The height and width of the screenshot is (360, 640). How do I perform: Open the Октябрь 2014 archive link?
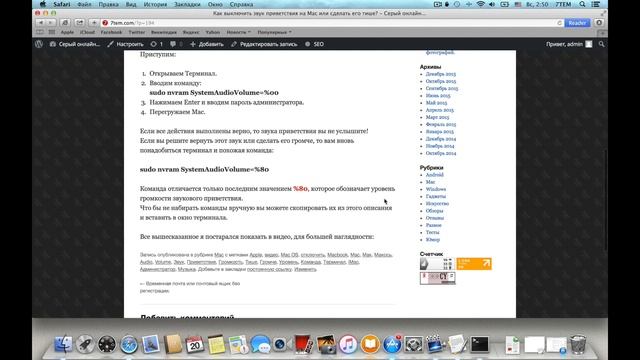tap(441, 153)
